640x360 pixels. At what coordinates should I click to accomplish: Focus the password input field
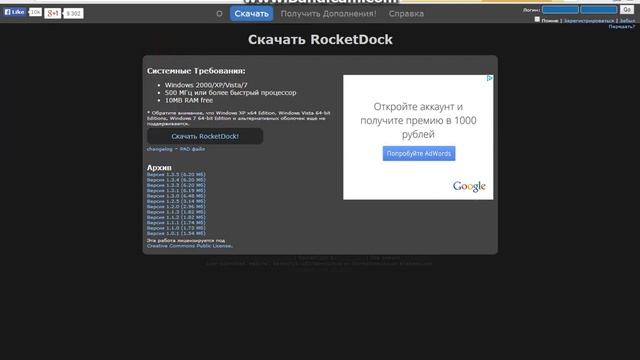click(x=599, y=9)
